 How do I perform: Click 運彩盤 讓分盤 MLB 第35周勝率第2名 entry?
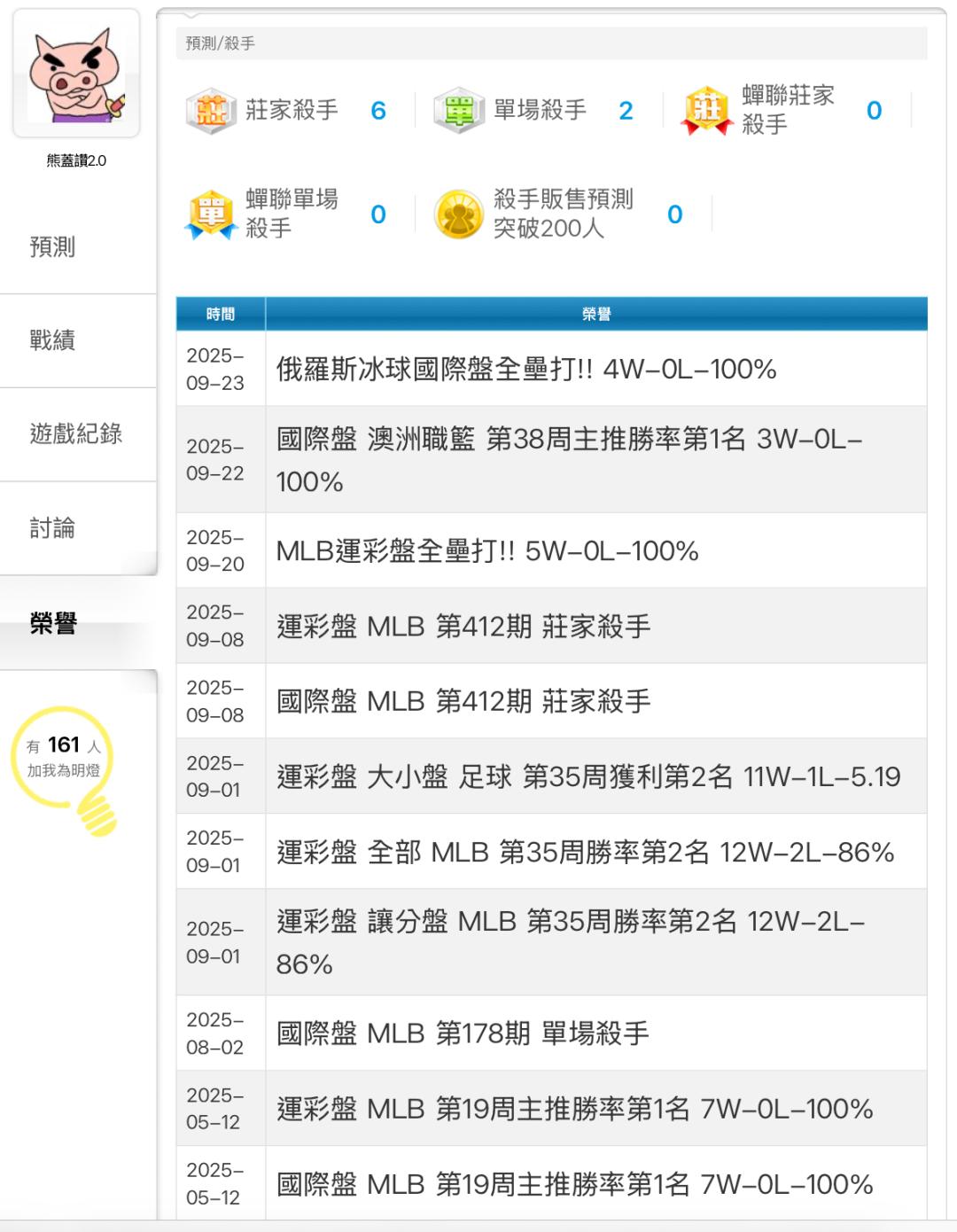pos(551,942)
